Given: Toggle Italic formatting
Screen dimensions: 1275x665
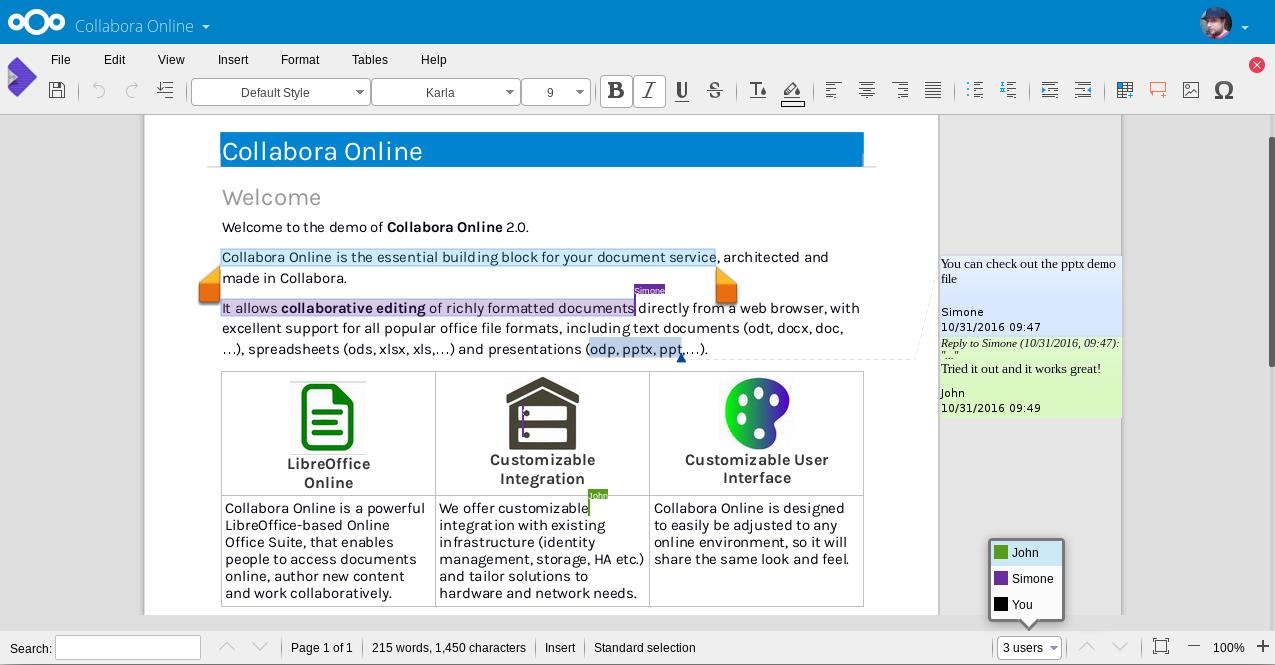Looking at the screenshot, I should point(649,91).
